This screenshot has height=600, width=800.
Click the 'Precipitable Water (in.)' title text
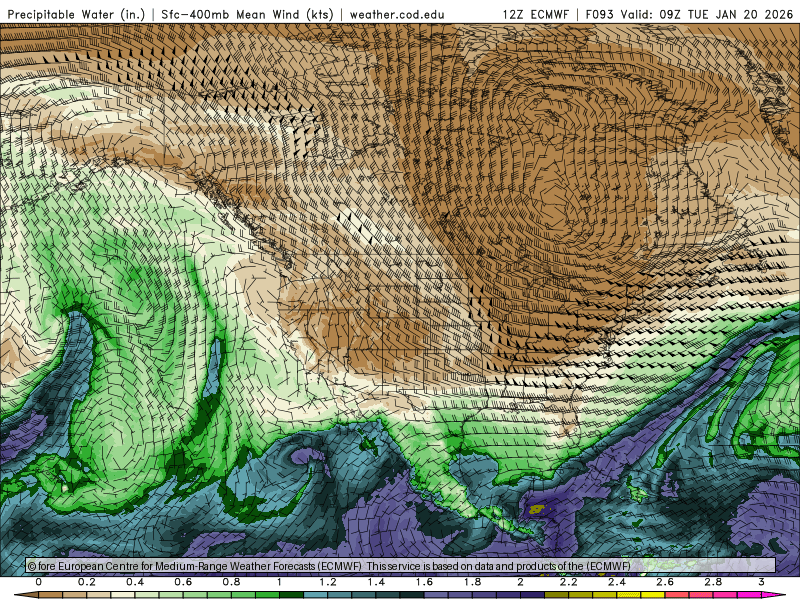pos(76,14)
